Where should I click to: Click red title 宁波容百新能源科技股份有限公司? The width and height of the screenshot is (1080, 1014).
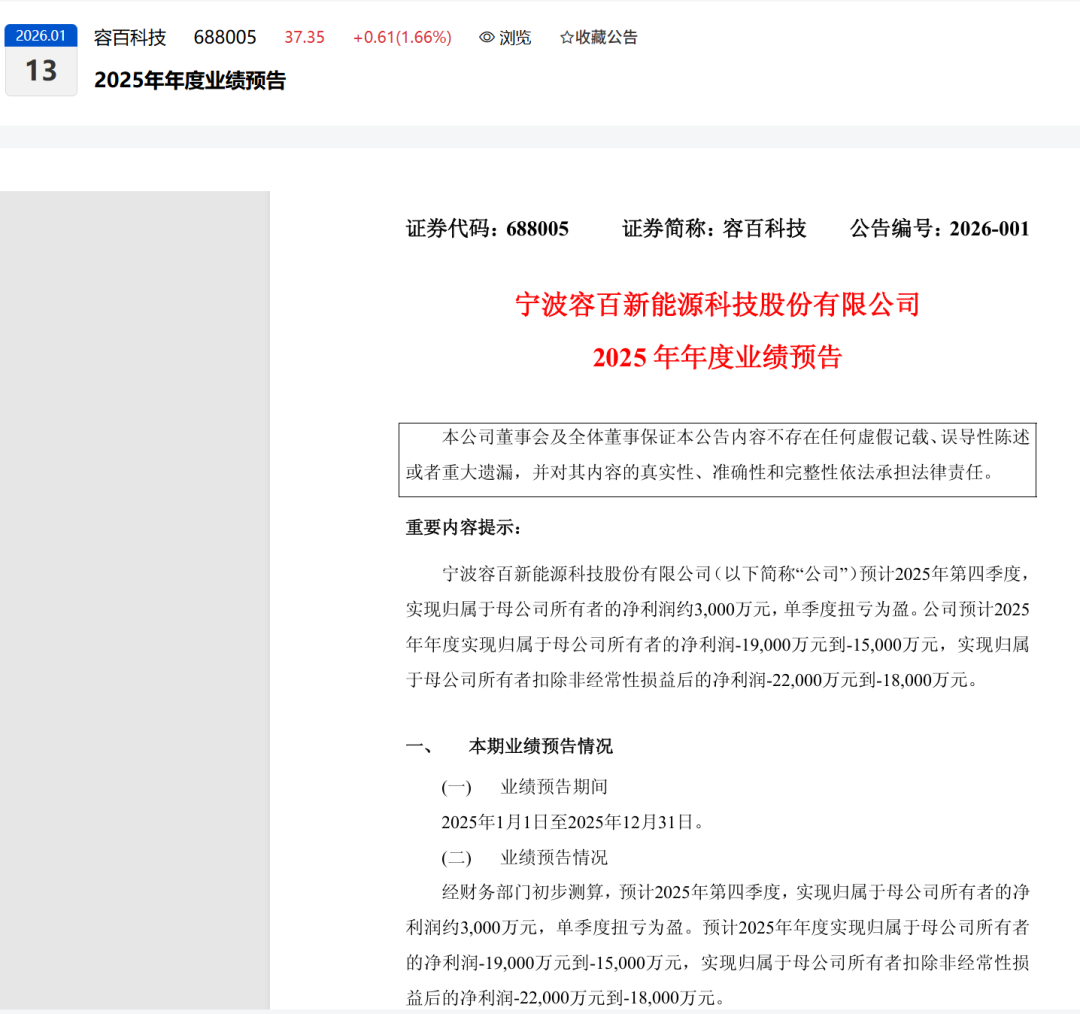pyautogui.click(x=718, y=304)
